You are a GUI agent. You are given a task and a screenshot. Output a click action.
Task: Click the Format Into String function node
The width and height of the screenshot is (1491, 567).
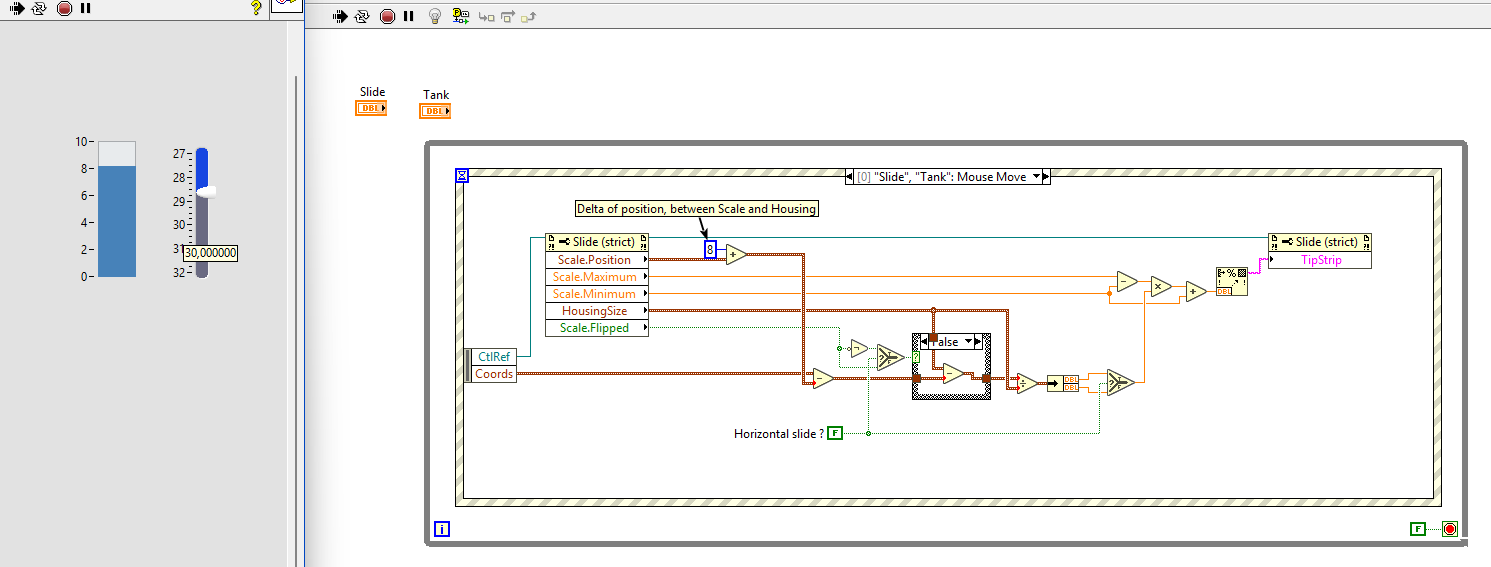1231,281
